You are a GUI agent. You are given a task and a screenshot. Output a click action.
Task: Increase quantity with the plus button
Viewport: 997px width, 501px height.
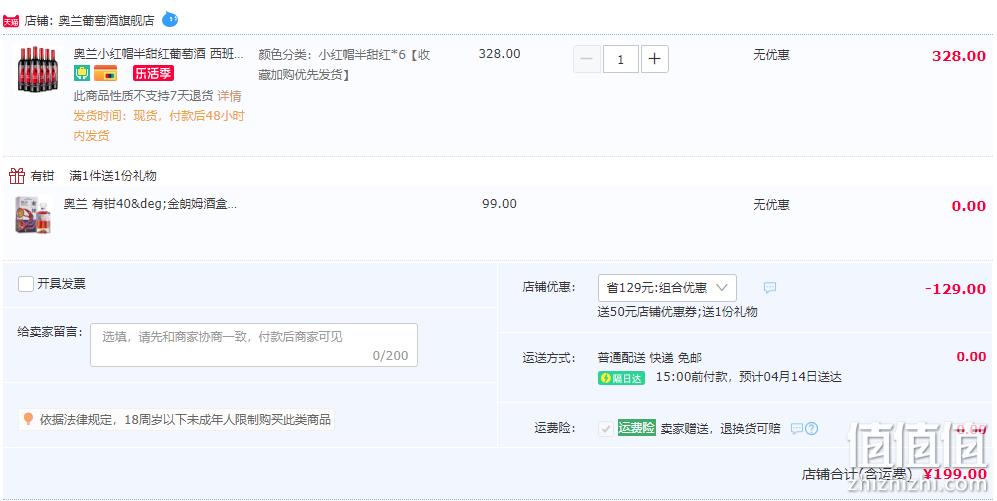[x=654, y=59]
